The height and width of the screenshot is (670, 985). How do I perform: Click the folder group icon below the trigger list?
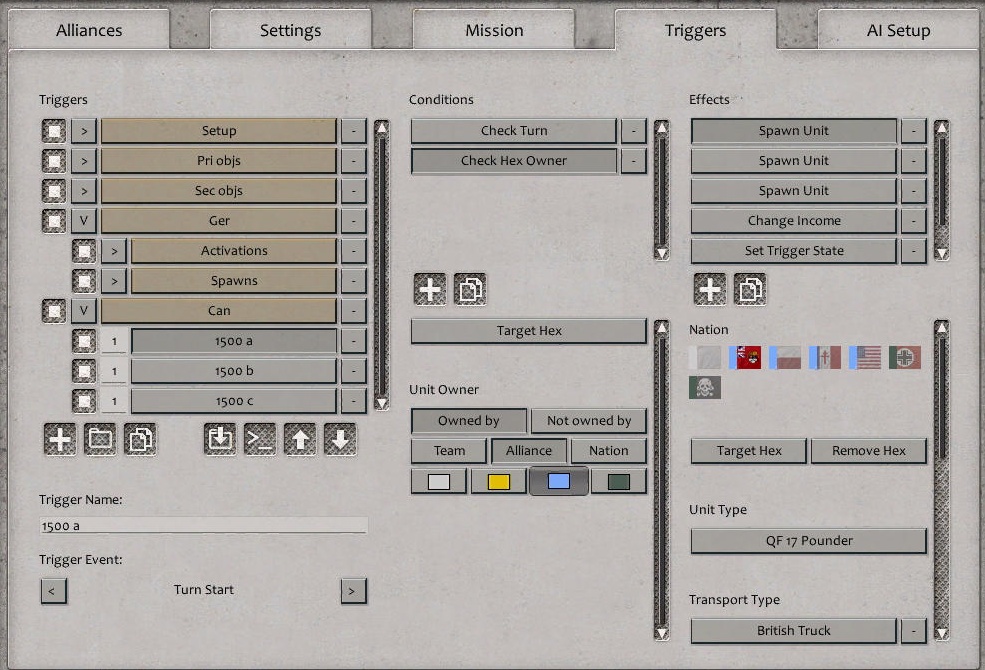99,438
